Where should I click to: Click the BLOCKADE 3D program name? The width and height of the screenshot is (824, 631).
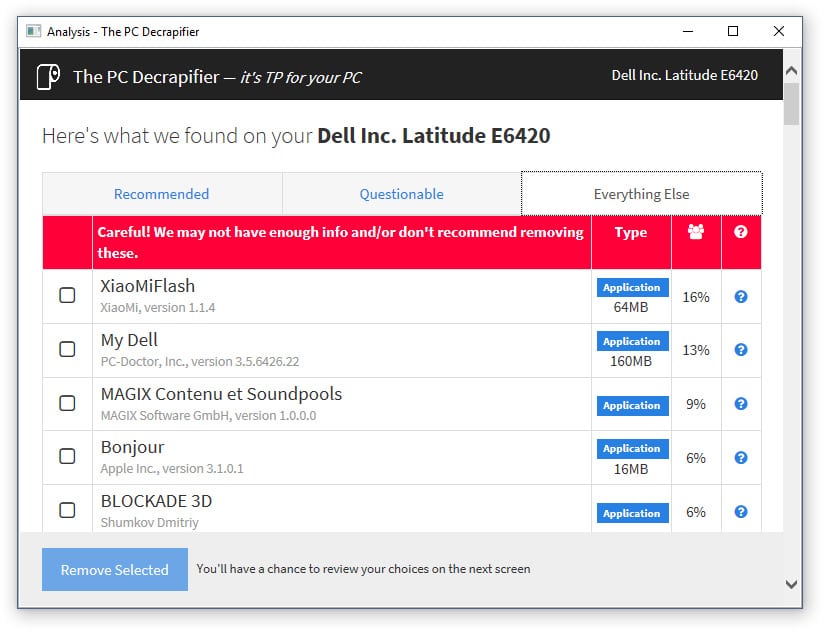pos(157,501)
